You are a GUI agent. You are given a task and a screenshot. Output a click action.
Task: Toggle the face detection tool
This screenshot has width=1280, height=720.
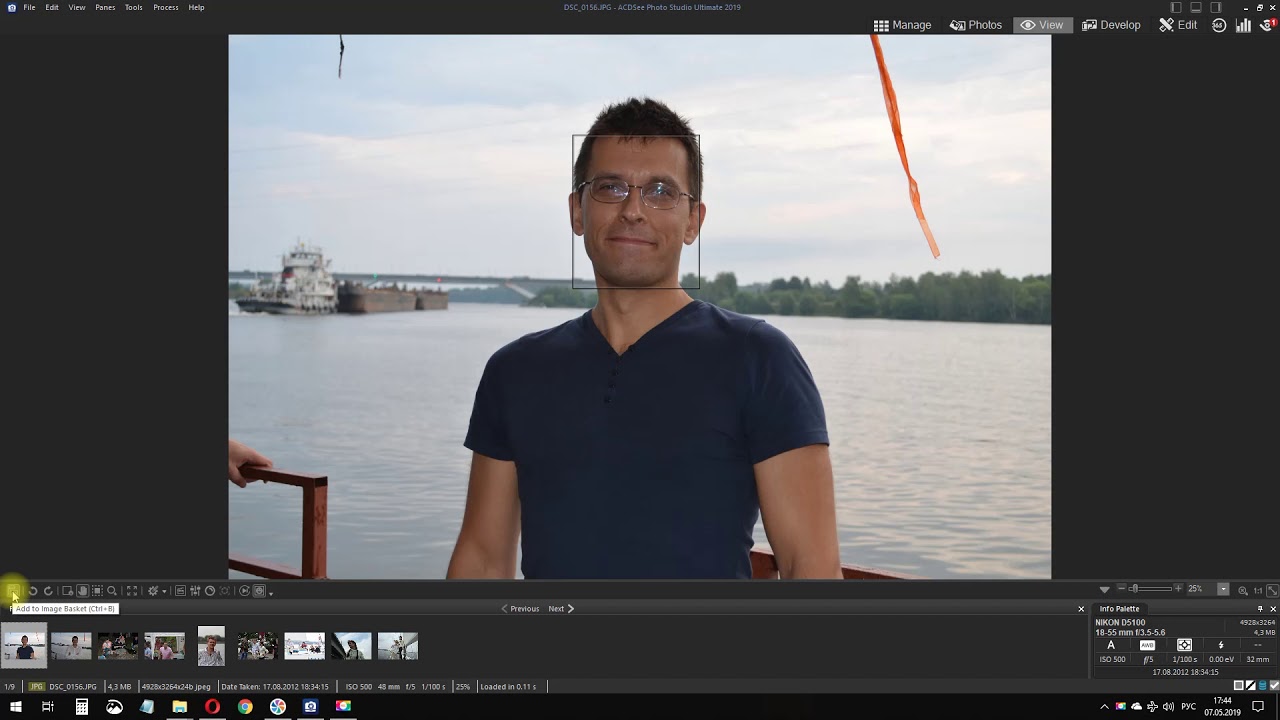260,591
